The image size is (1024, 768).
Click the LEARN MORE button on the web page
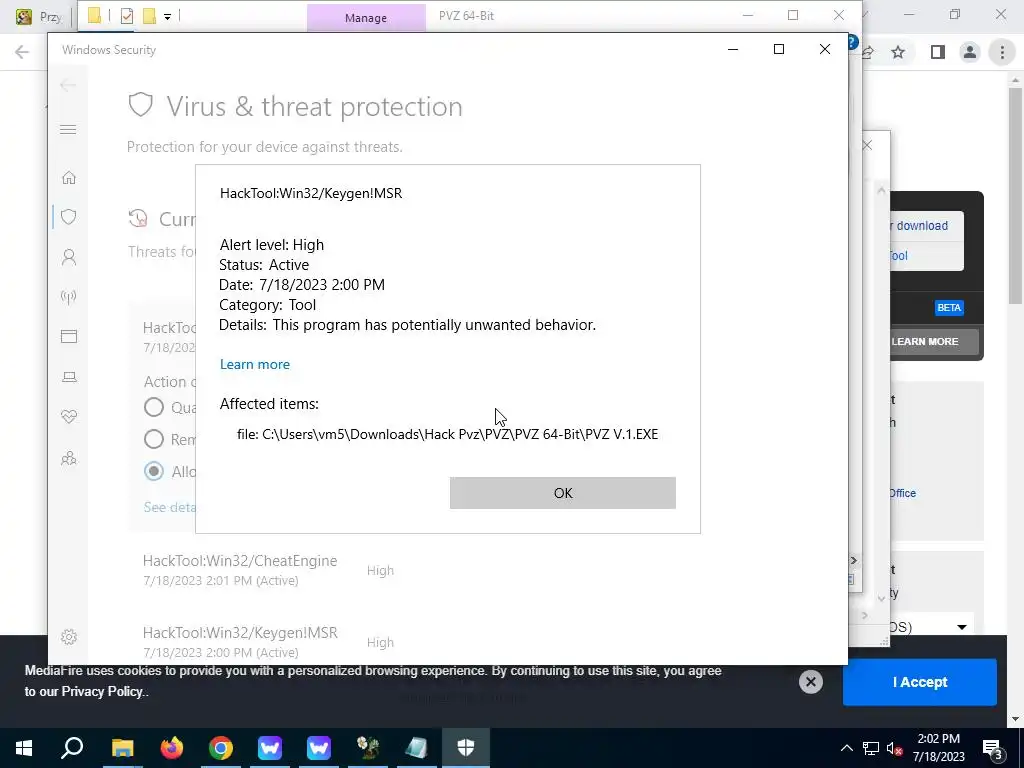(x=934, y=342)
